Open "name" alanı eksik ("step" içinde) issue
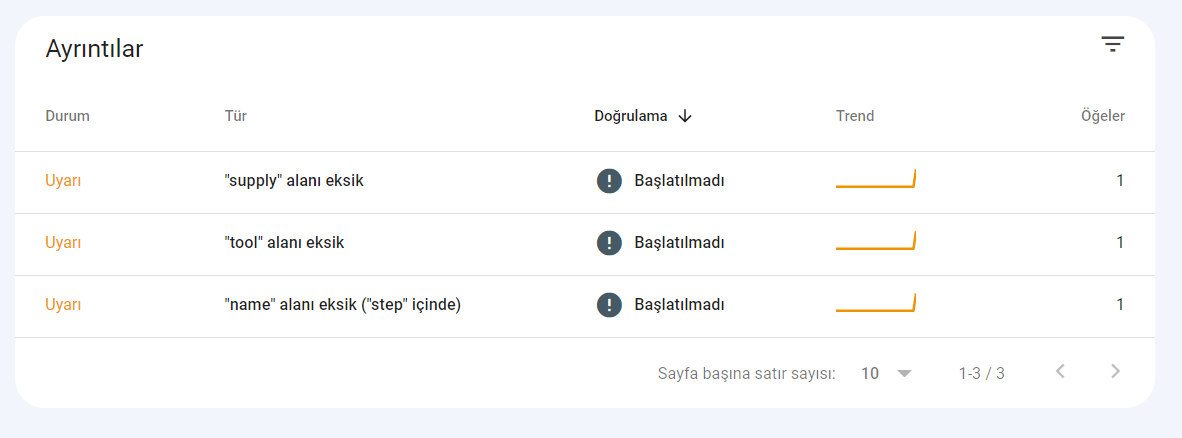1182x438 pixels. (342, 305)
